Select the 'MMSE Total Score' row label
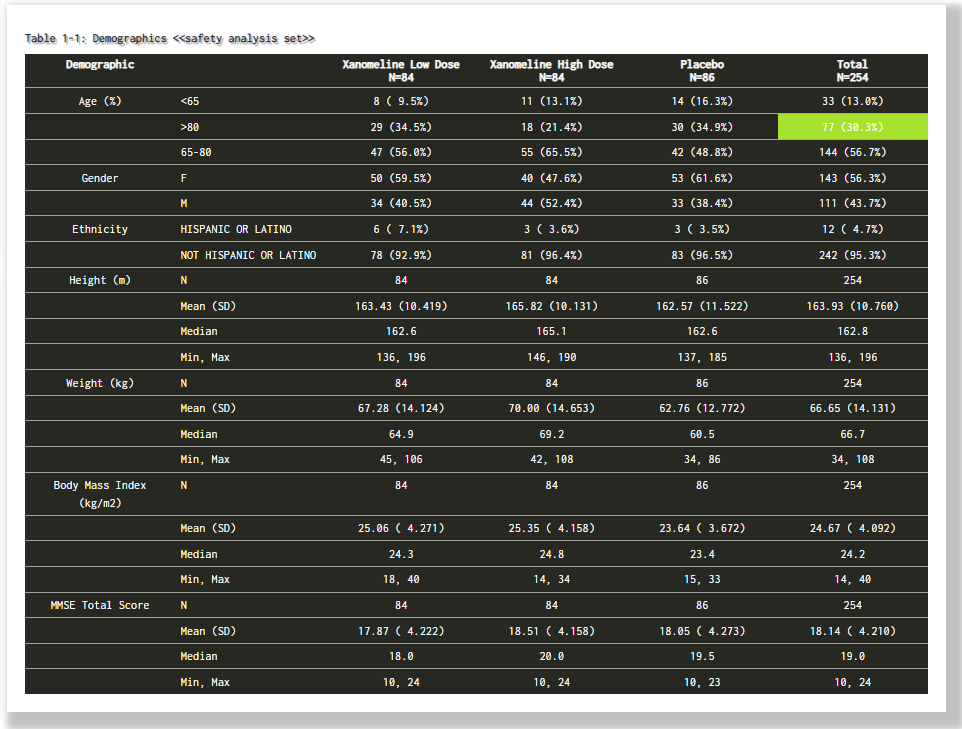962x729 pixels. pos(100,605)
